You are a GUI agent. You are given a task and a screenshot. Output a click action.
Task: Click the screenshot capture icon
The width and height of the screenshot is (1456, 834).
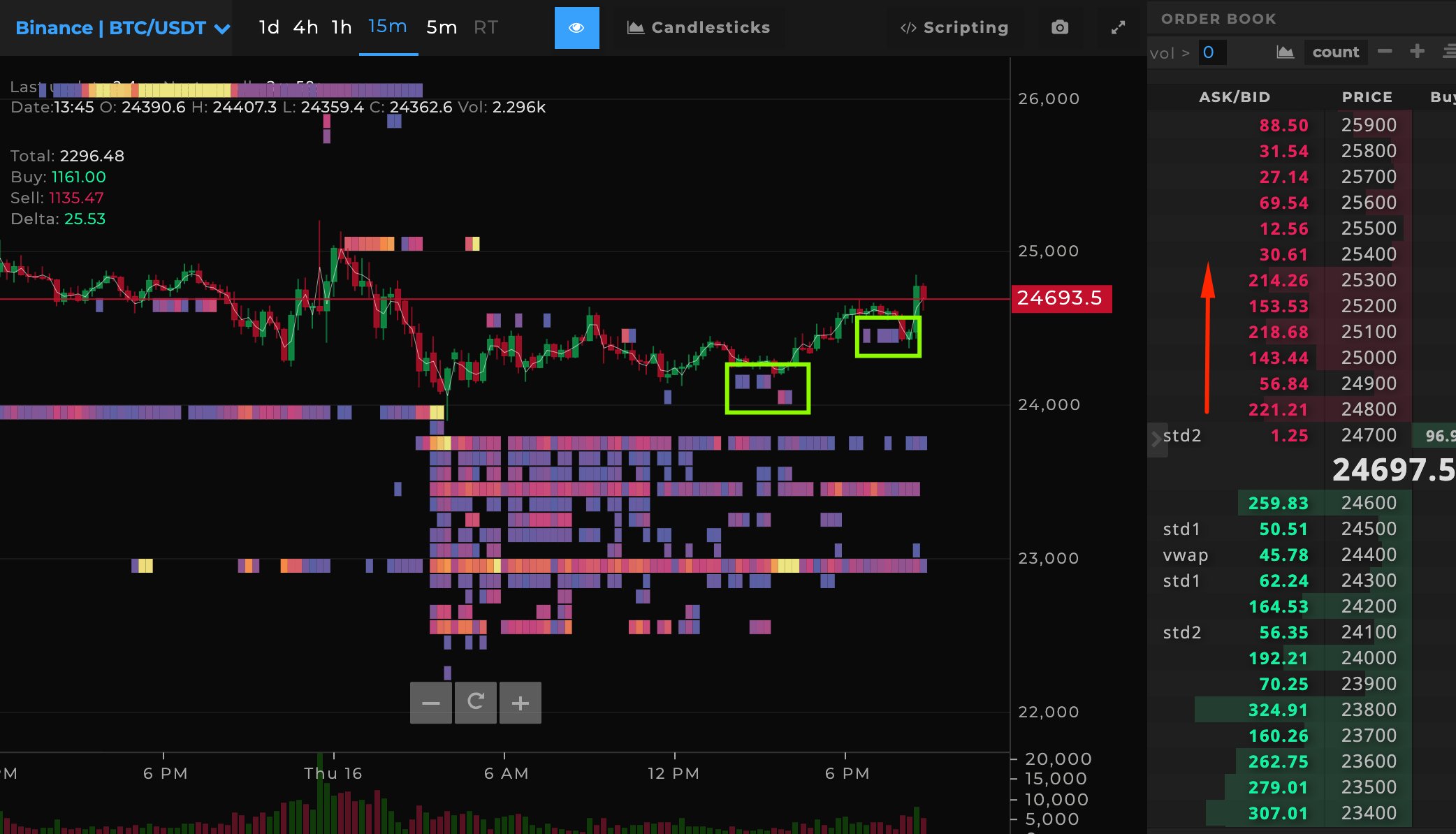1057,27
